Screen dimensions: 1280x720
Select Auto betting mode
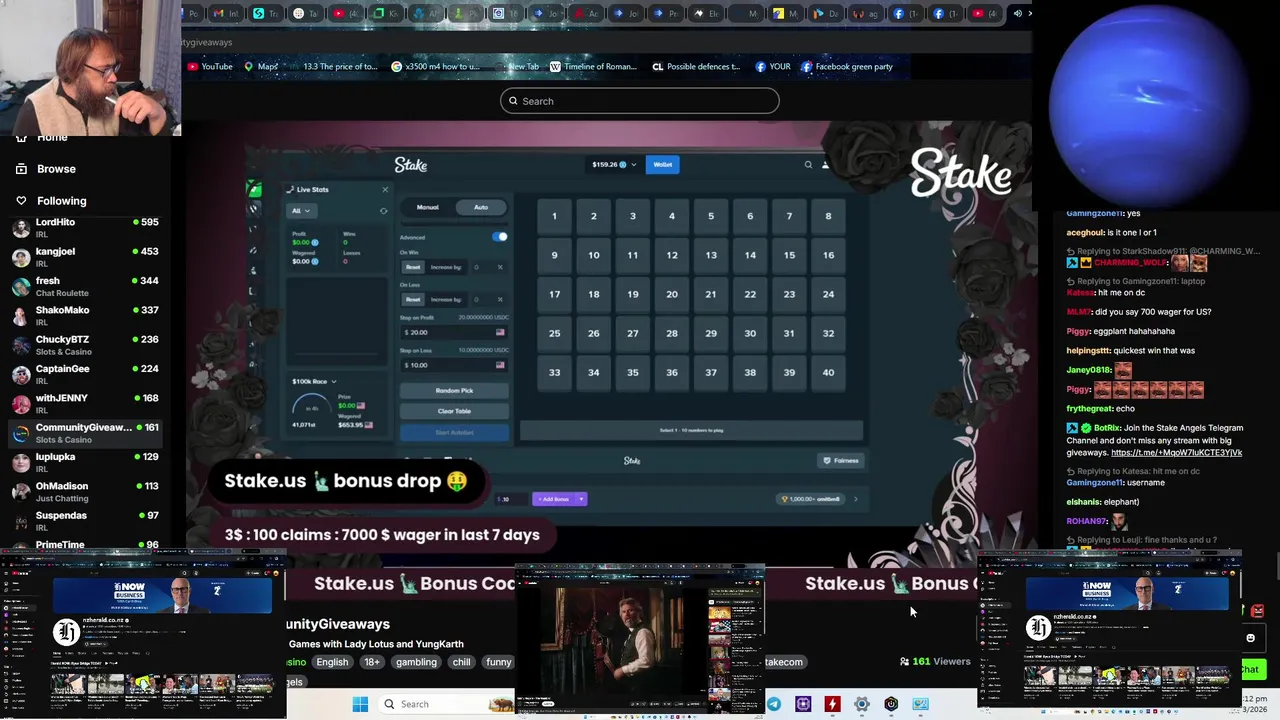point(481,207)
